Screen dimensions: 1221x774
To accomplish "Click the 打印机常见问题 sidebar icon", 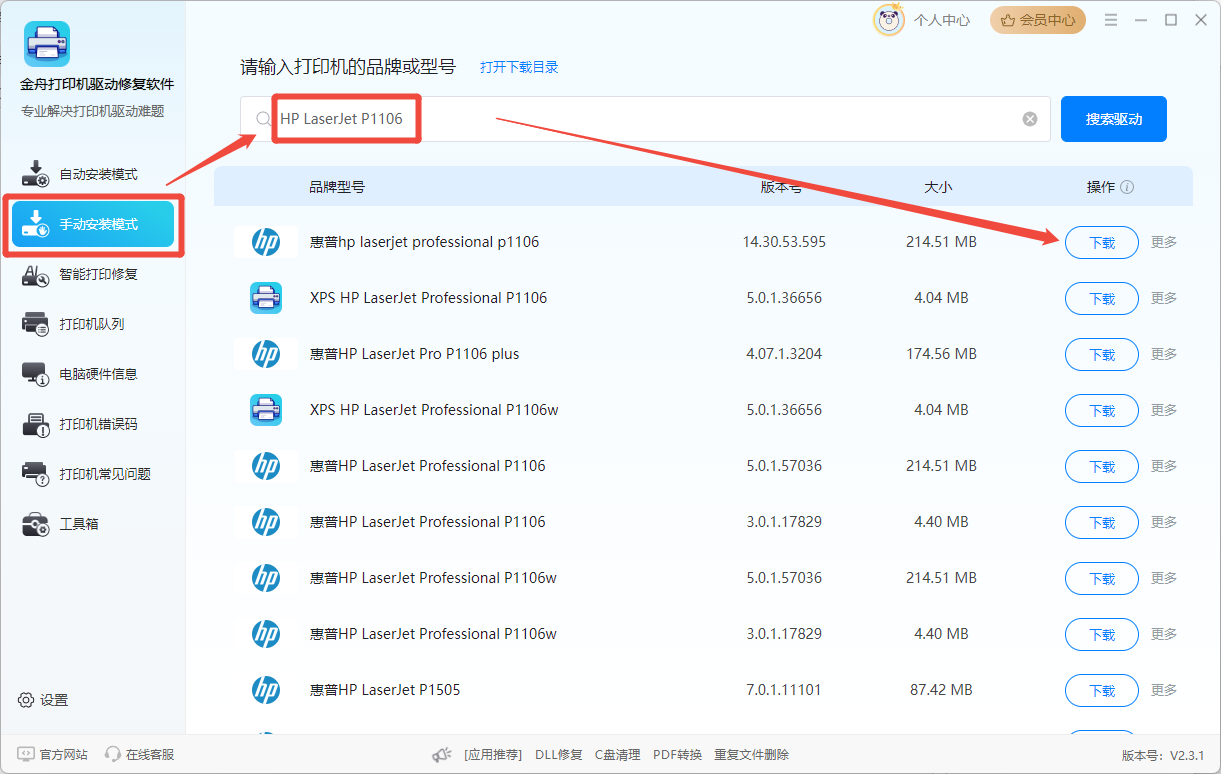I will pos(35,474).
